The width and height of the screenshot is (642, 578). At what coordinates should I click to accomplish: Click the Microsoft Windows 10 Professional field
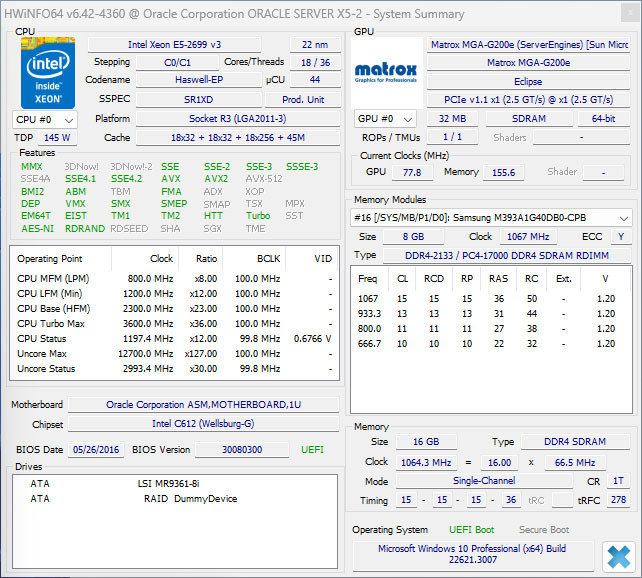[472, 554]
